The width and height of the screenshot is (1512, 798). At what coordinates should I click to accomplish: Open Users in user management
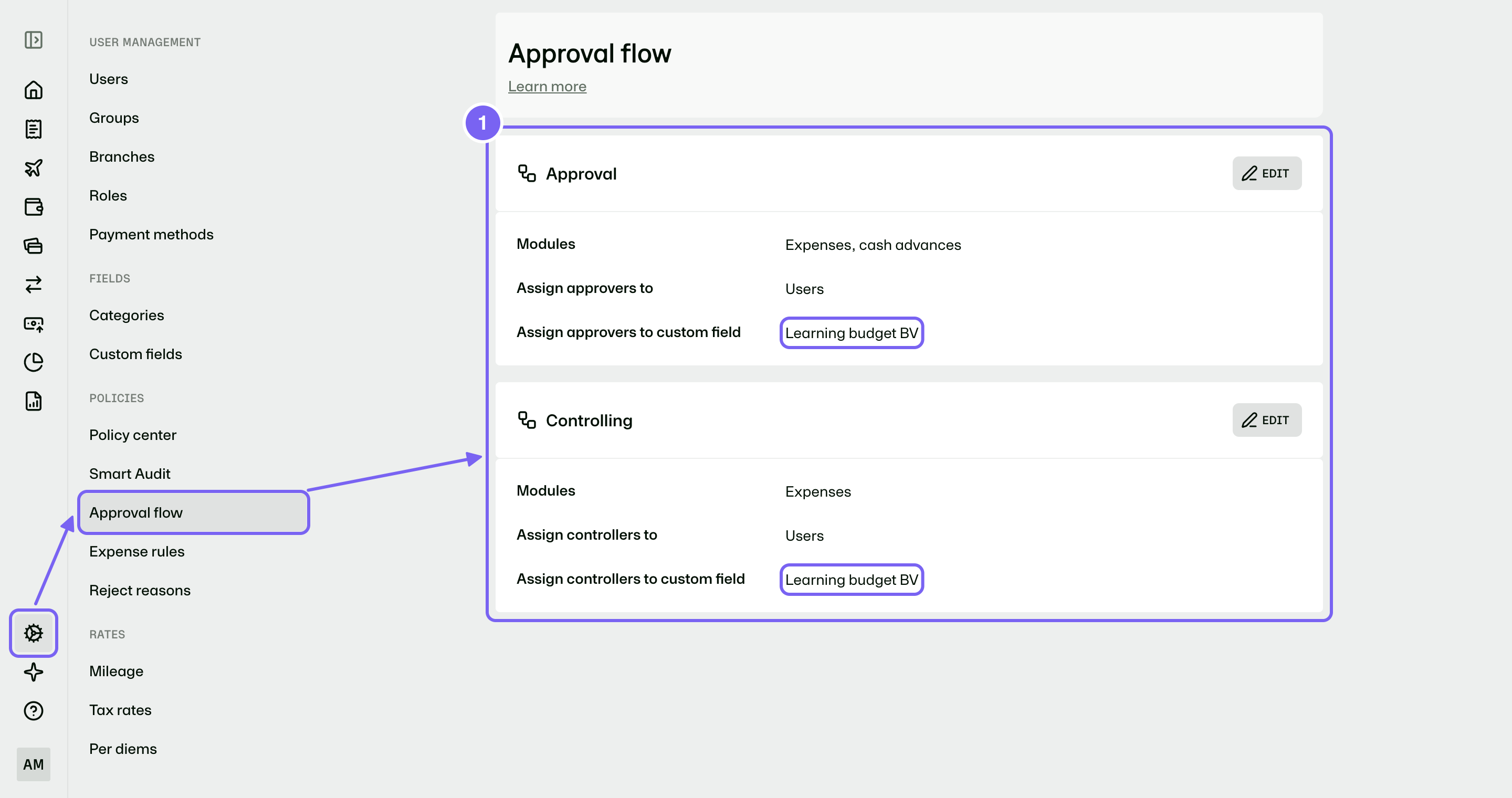(109, 79)
